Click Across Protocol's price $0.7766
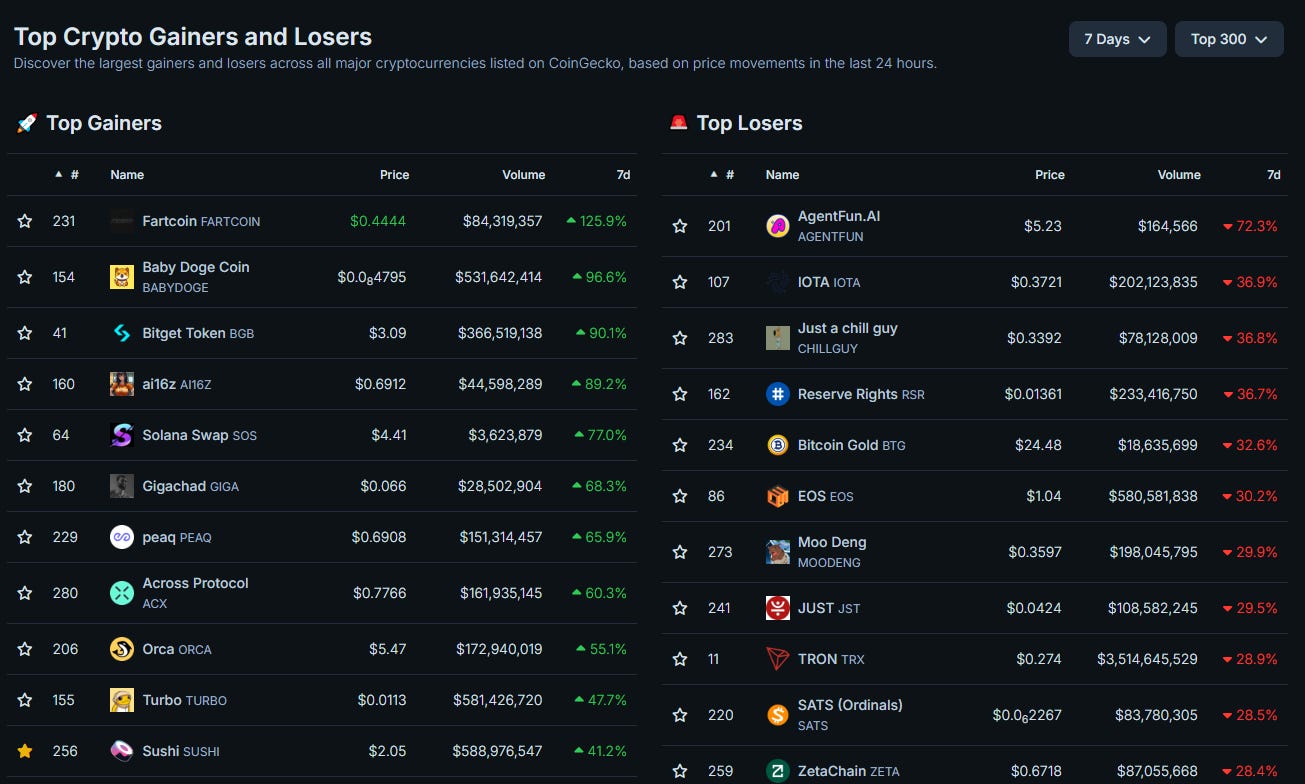 point(380,593)
